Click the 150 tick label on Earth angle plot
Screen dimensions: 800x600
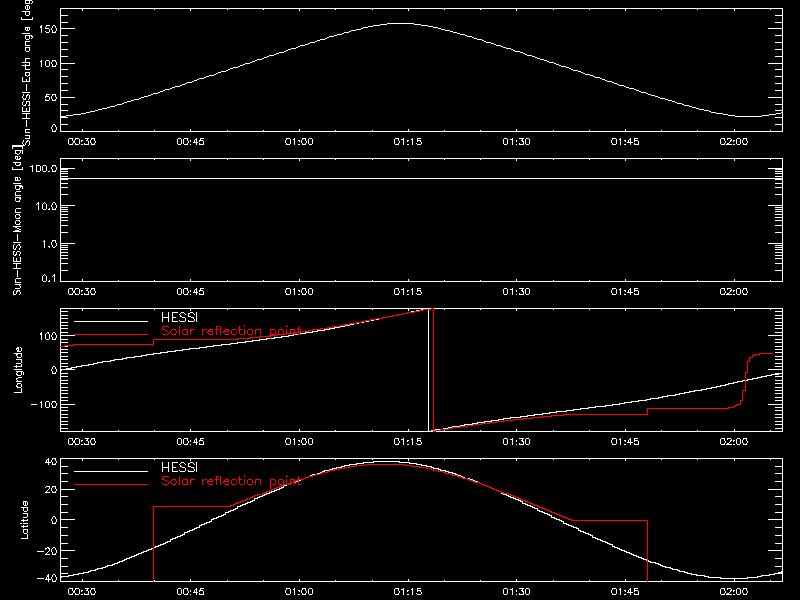coord(48,29)
